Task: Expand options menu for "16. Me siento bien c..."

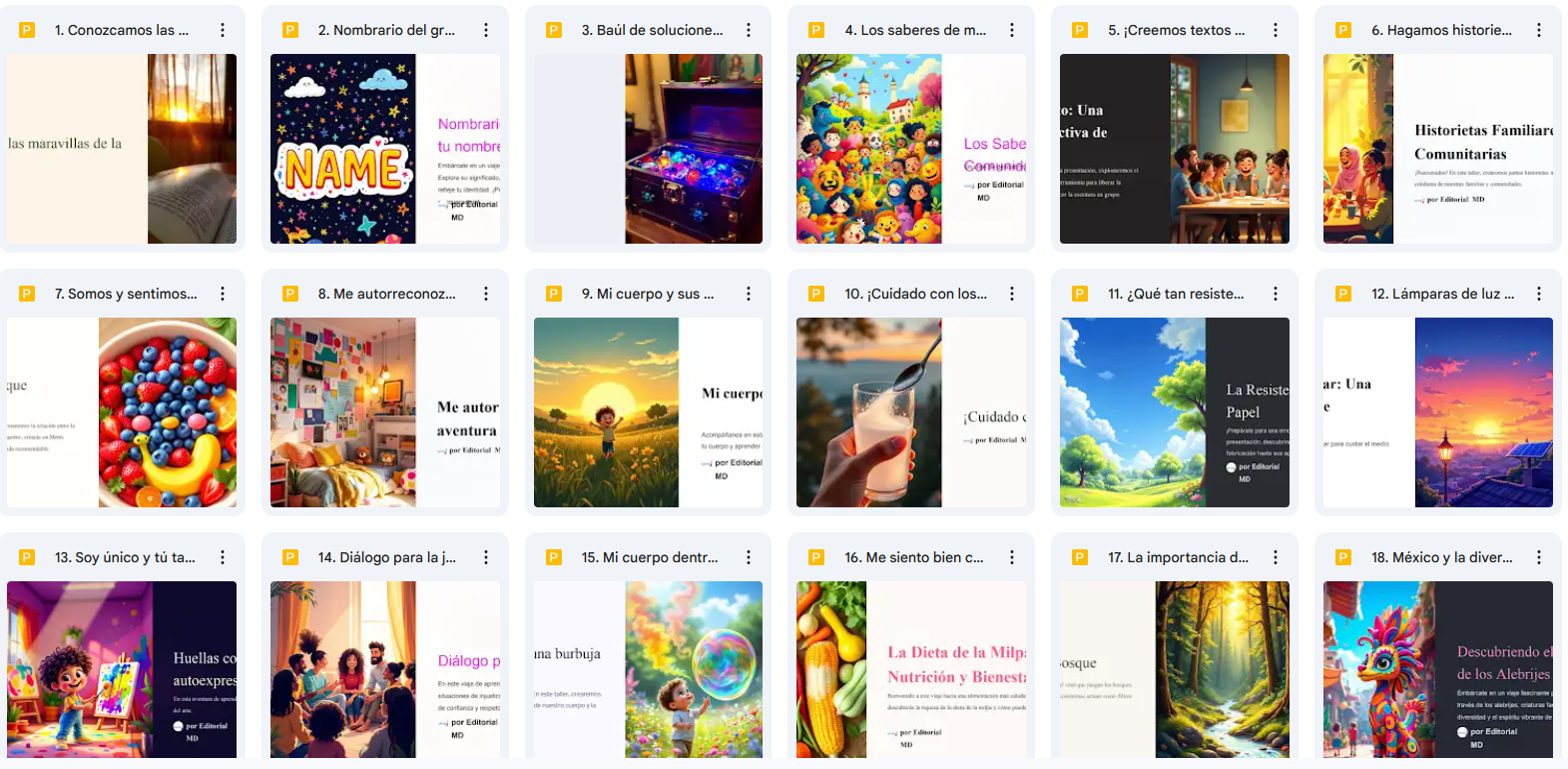Action: click(1012, 557)
